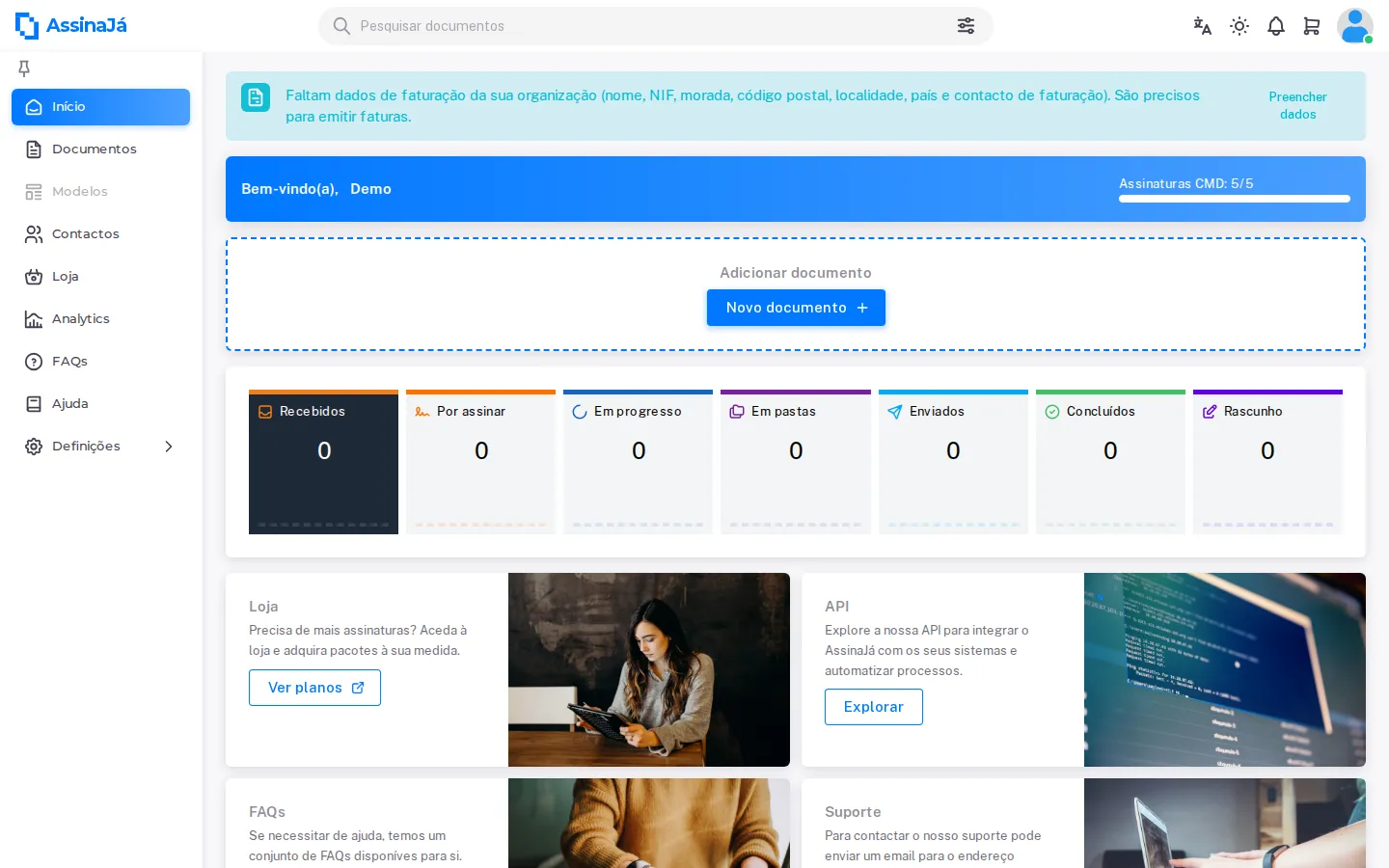Toggle the sidebar pin icon
Viewport: 1389px width, 868px height.
click(x=24, y=68)
